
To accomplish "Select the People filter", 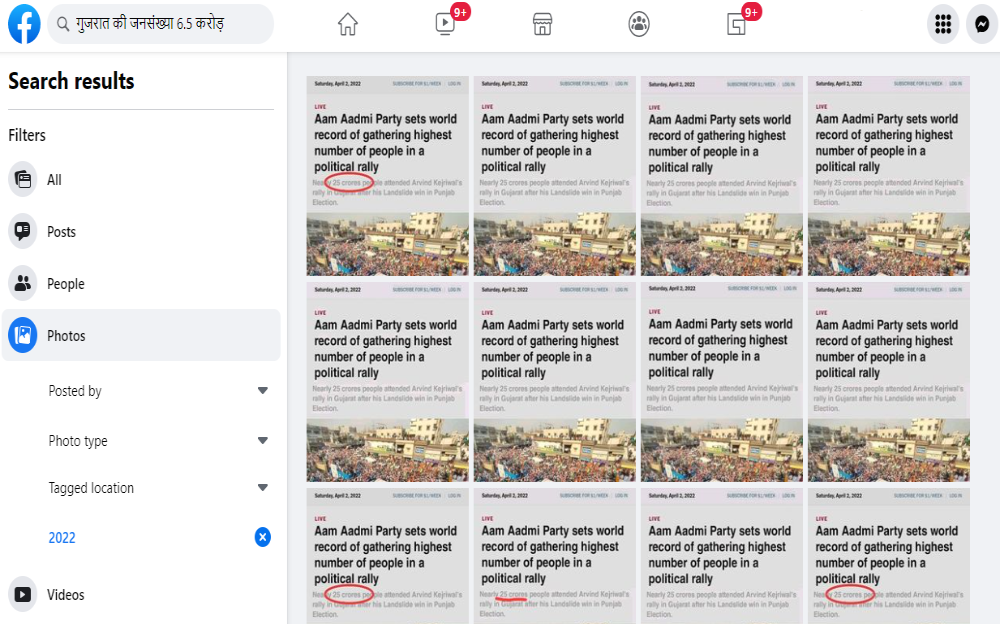I will tap(65, 284).
